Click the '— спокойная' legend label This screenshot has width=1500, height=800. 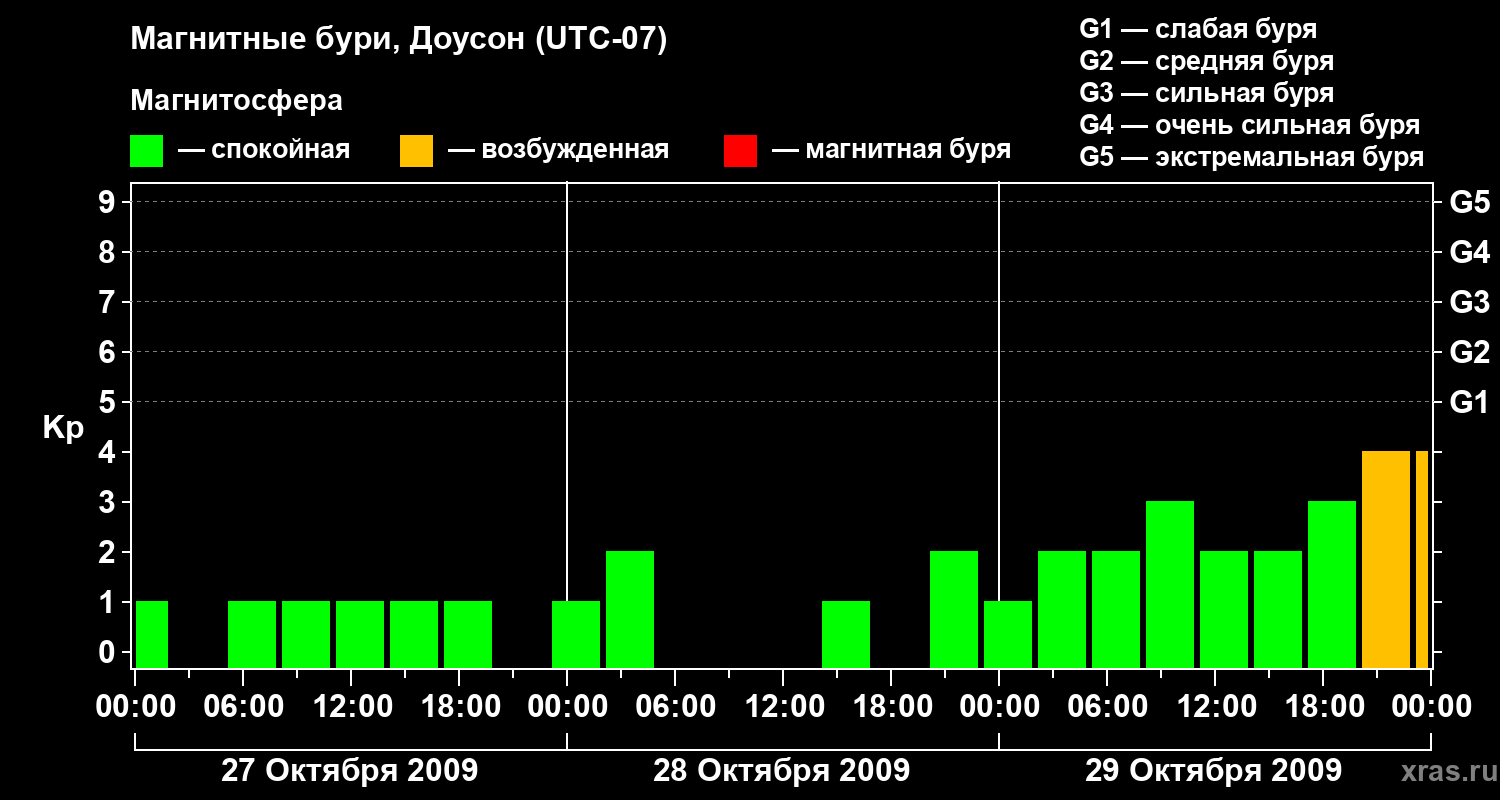tap(264, 151)
